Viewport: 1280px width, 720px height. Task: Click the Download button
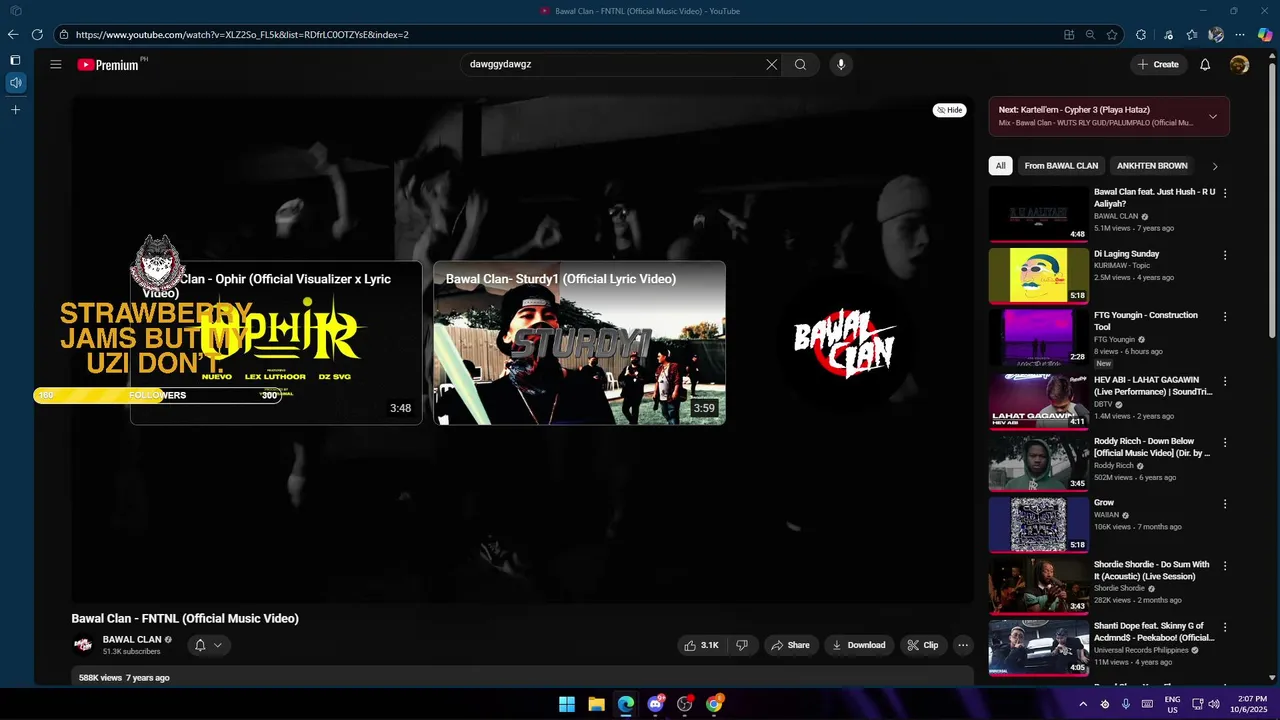859,645
